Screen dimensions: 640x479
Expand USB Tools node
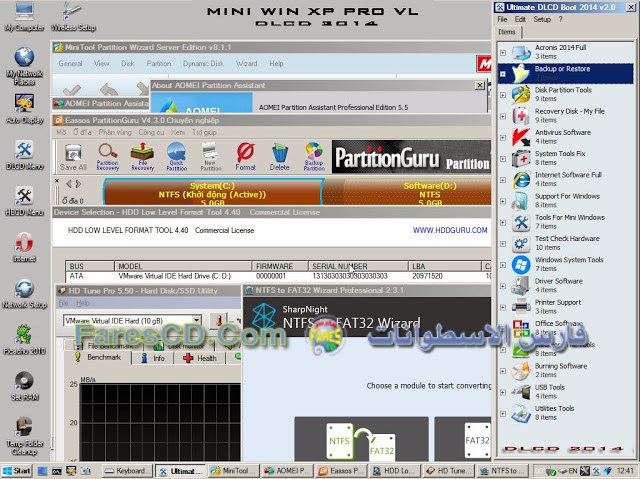click(x=503, y=392)
